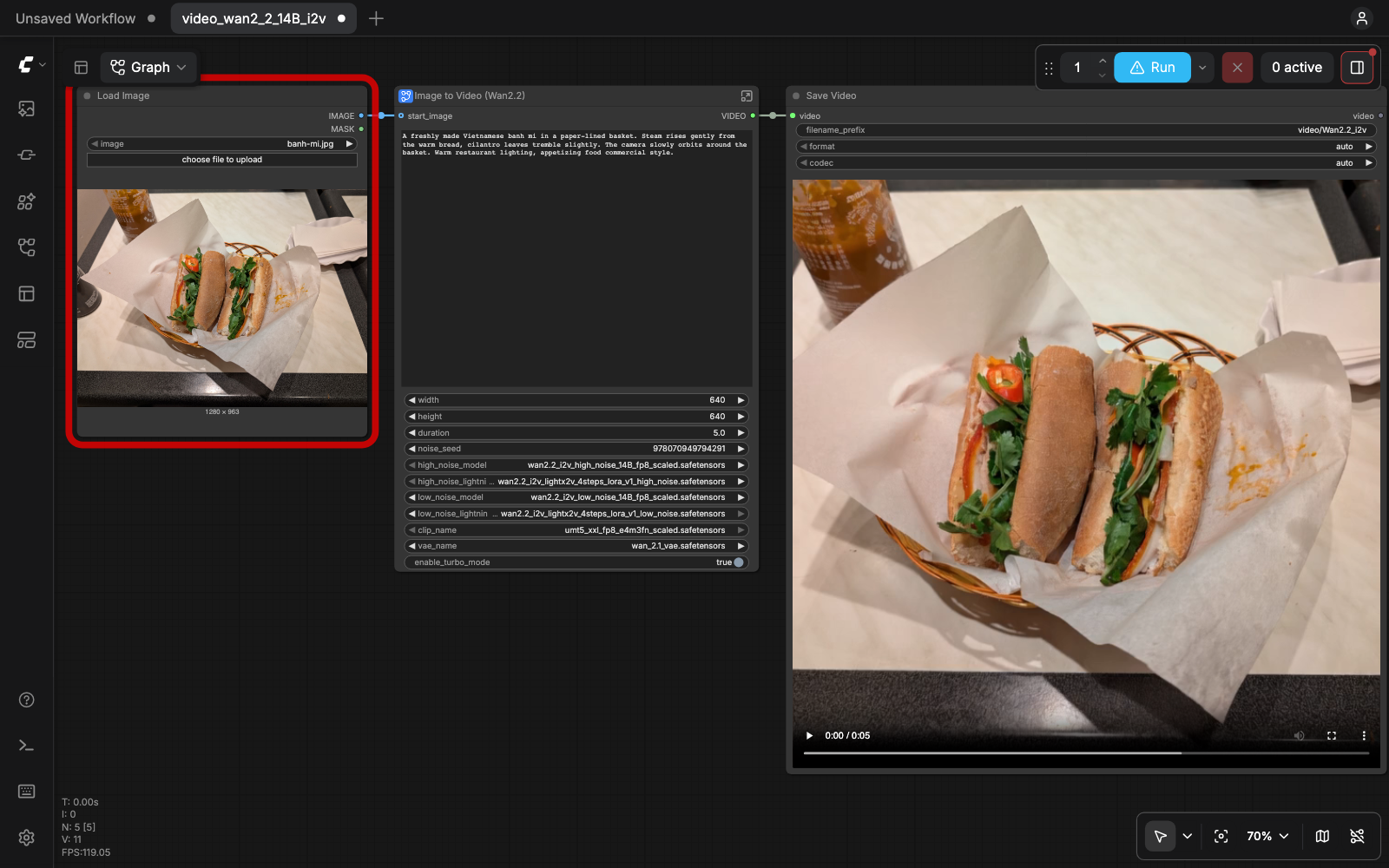Open the image banh-mi.jpg file selector
This screenshot has height=868, width=1389.
click(x=222, y=144)
